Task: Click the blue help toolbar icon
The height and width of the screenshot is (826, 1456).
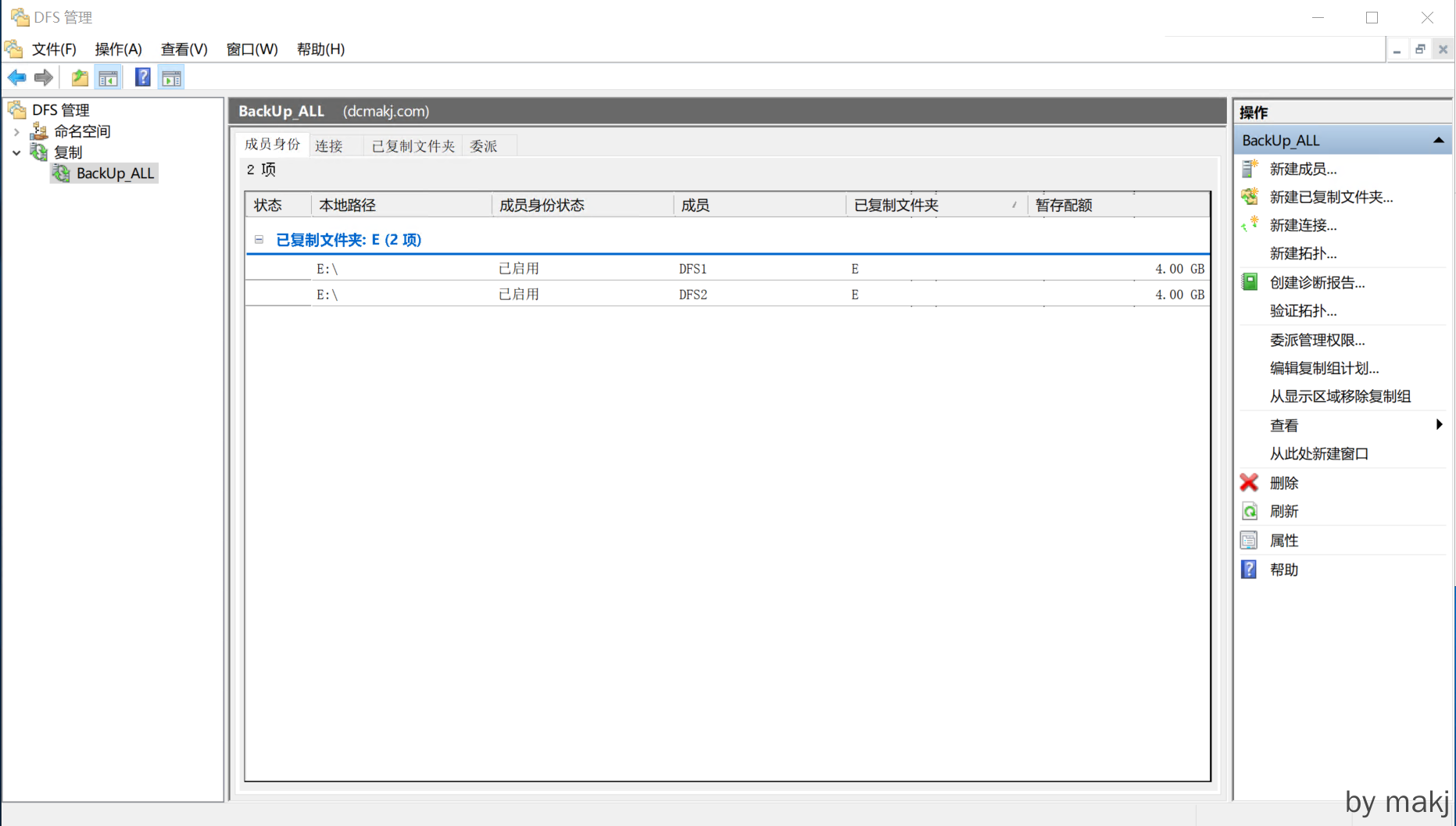Action: pos(142,77)
